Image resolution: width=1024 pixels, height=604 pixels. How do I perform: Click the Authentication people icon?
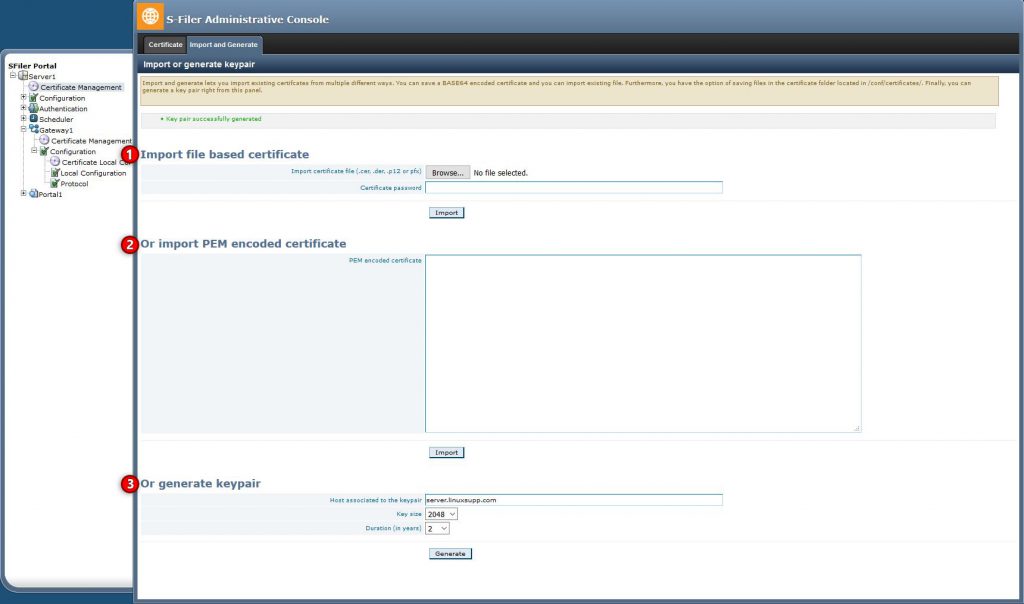(x=33, y=108)
